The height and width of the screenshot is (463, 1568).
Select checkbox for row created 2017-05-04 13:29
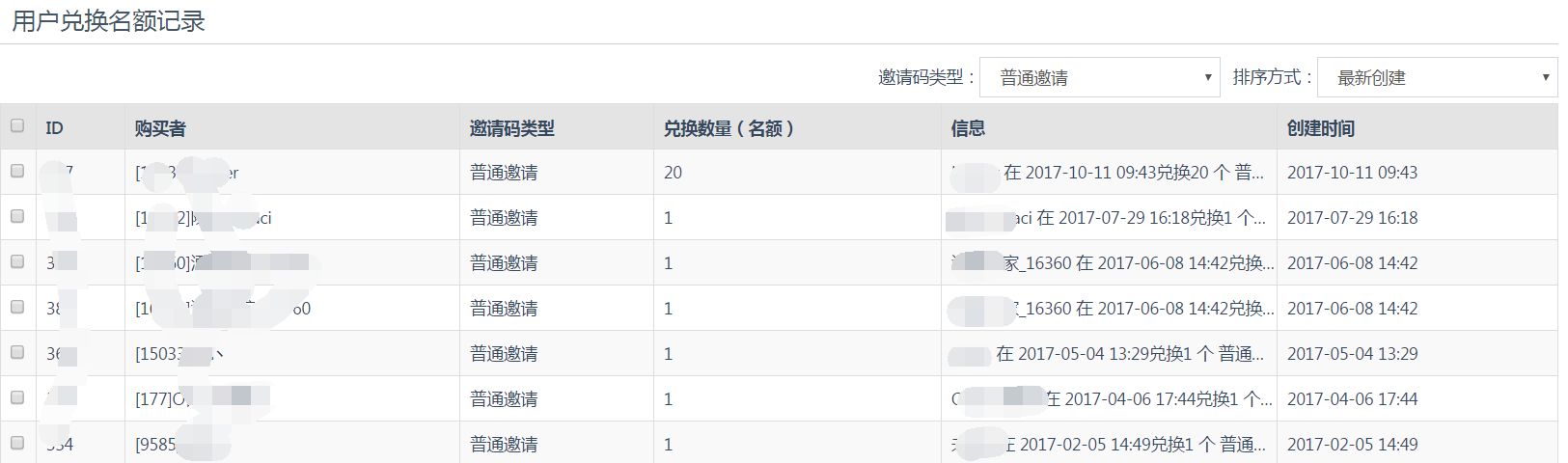pyautogui.click(x=17, y=352)
